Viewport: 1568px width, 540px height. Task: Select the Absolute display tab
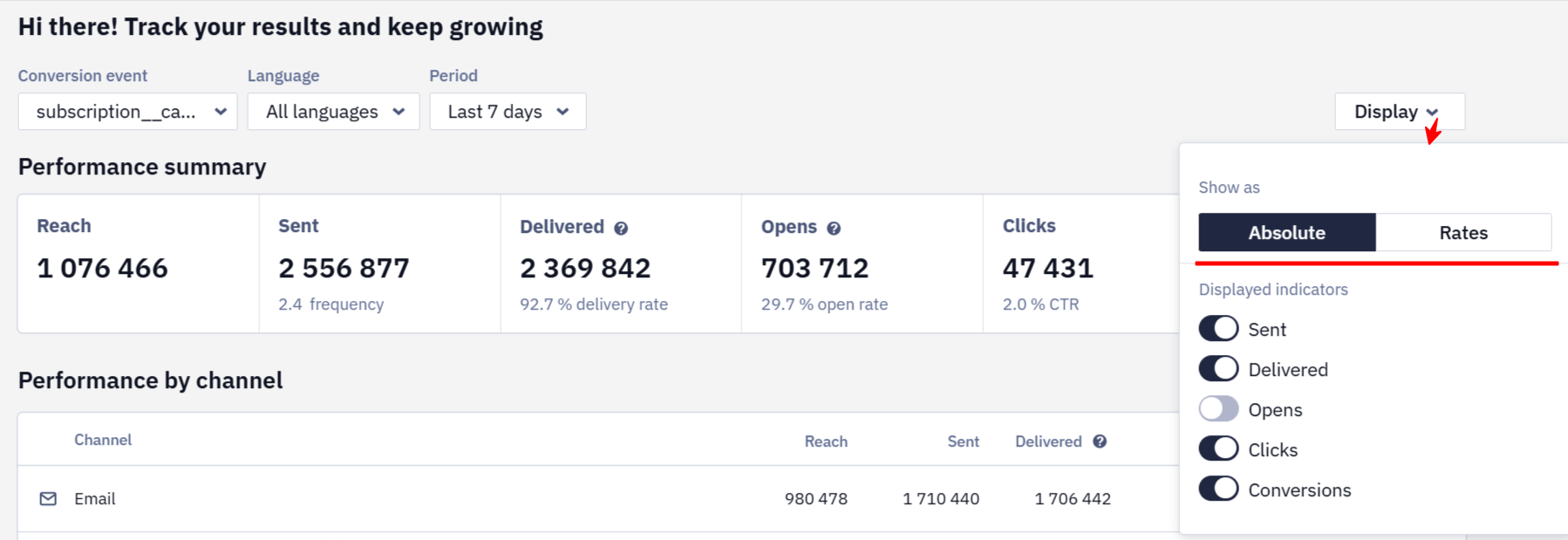coord(1287,233)
